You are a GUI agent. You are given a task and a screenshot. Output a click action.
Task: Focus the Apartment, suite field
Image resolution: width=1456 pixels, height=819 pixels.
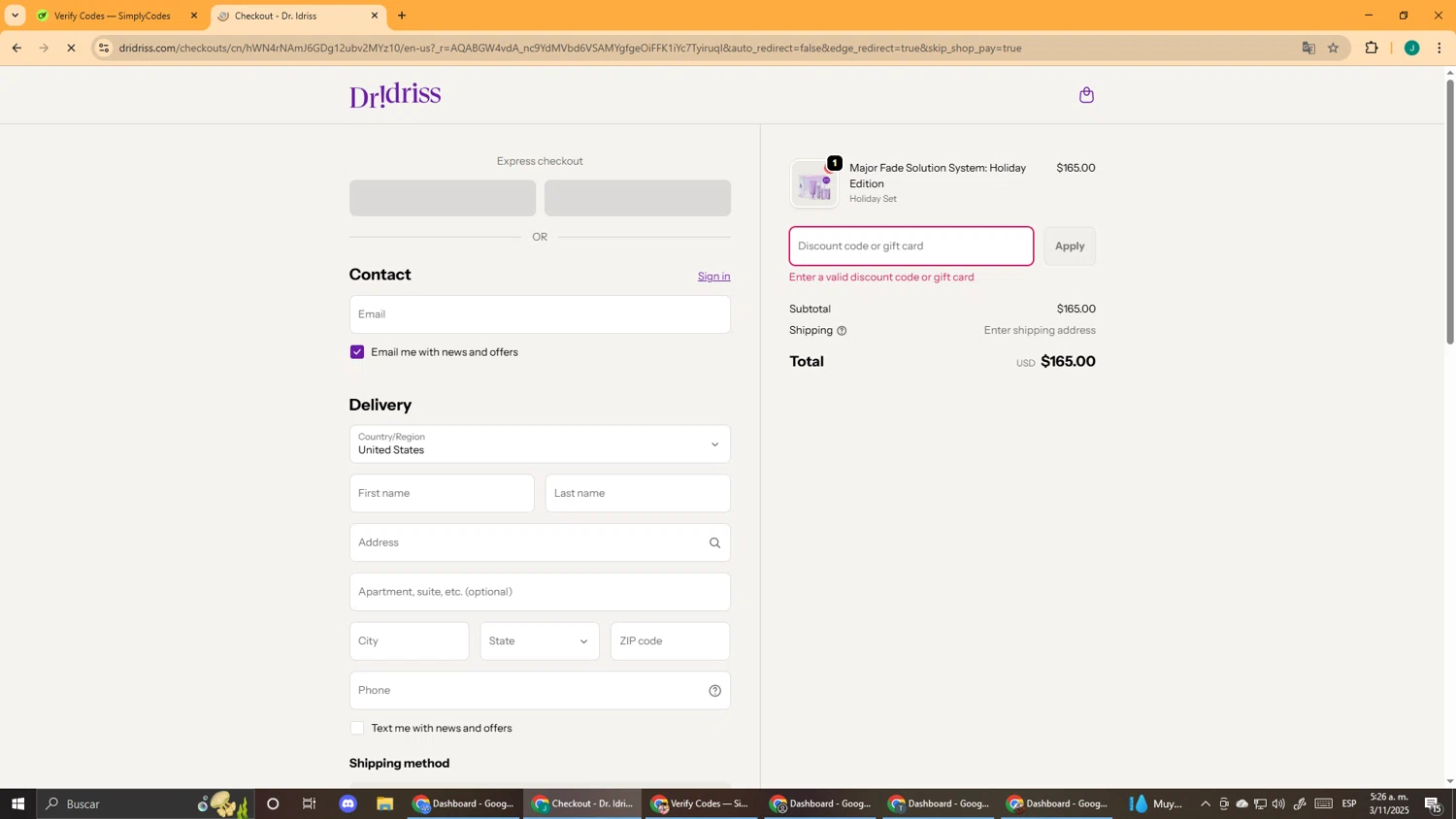click(540, 592)
